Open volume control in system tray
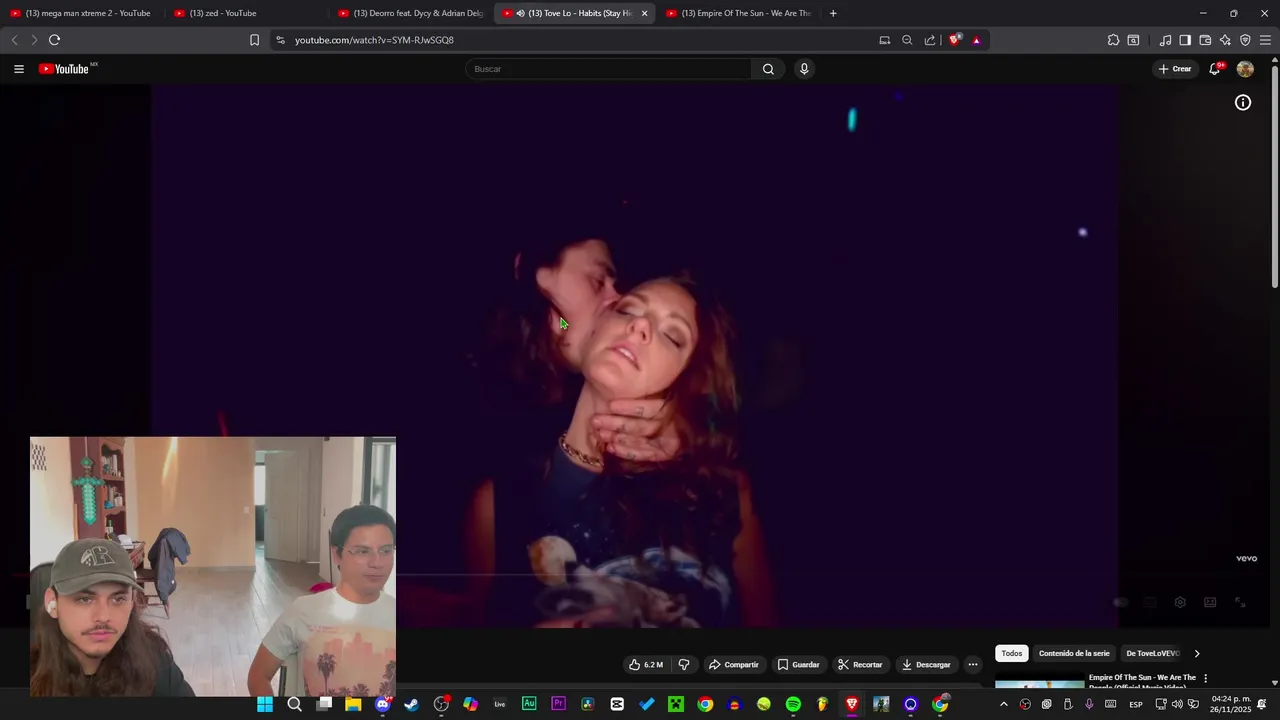 click(x=1177, y=704)
